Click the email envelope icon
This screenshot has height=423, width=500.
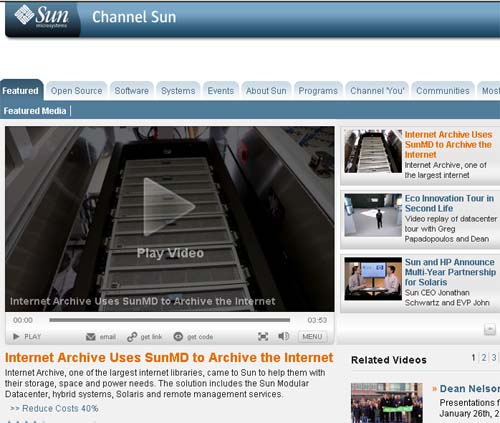coord(91,337)
